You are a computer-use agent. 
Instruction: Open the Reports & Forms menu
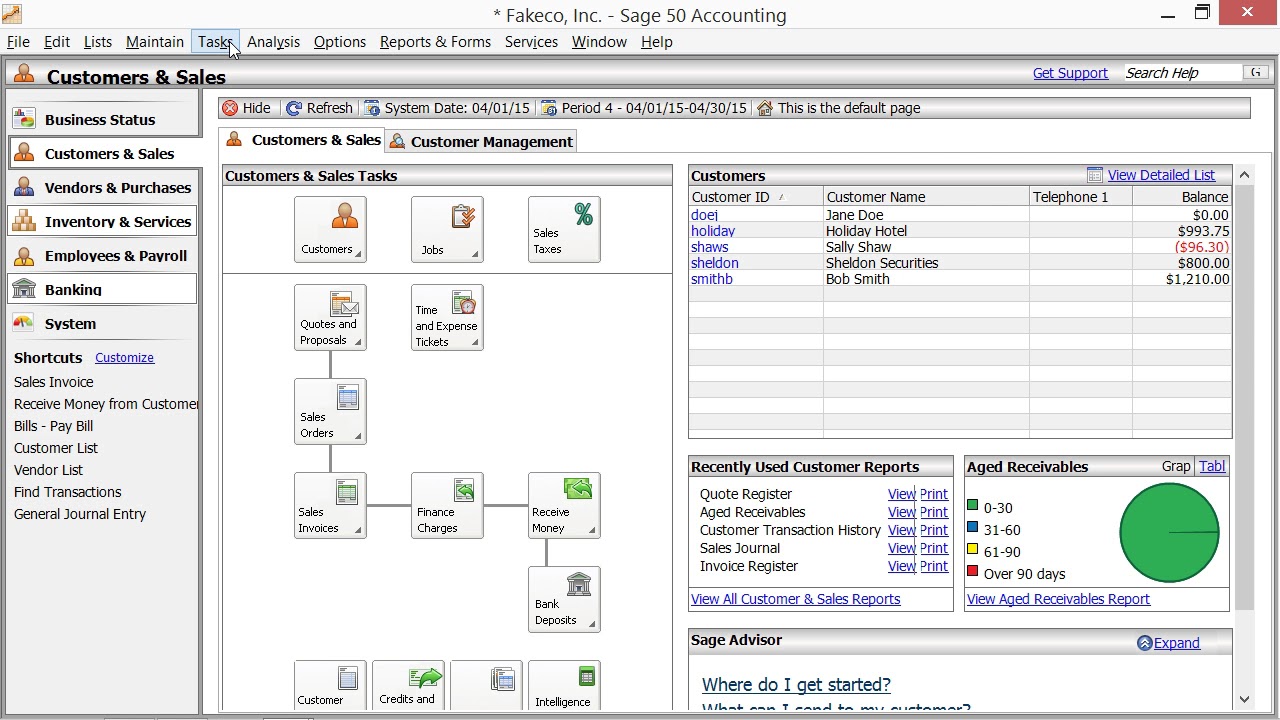point(435,42)
